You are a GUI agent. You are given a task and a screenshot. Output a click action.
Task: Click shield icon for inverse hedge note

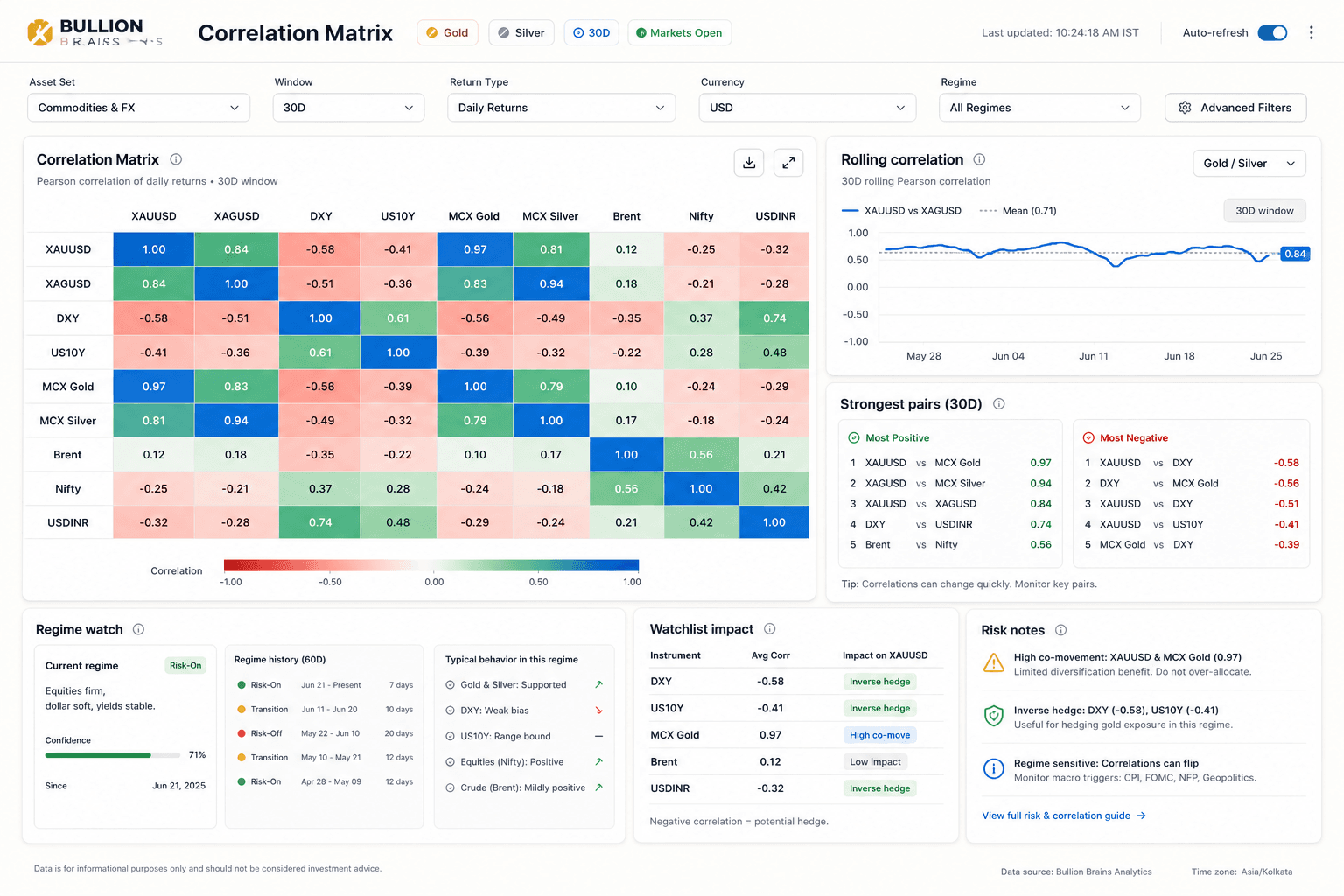[x=994, y=716]
